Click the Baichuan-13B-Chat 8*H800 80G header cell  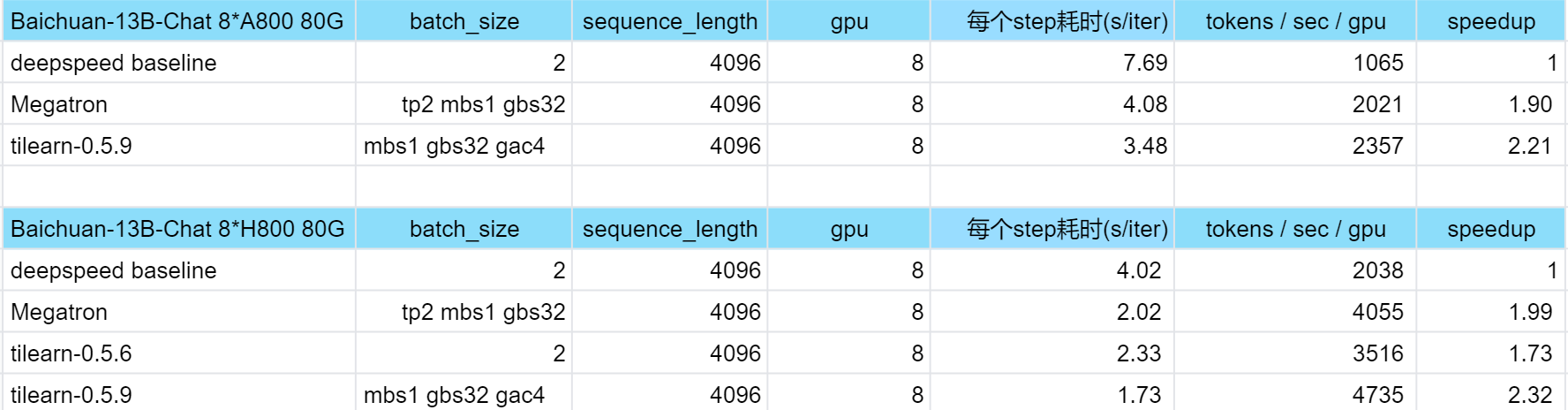pyautogui.click(x=177, y=229)
